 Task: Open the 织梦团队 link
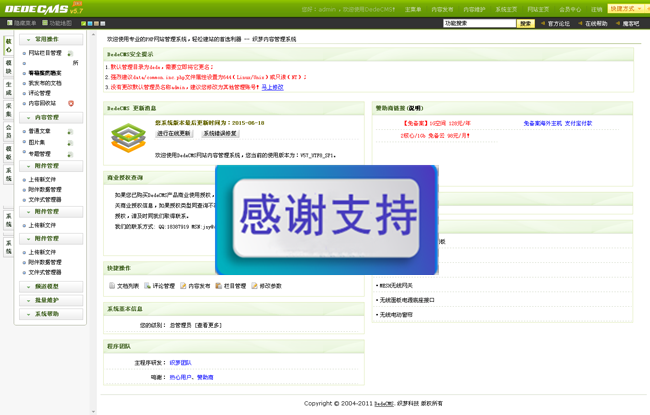point(180,363)
